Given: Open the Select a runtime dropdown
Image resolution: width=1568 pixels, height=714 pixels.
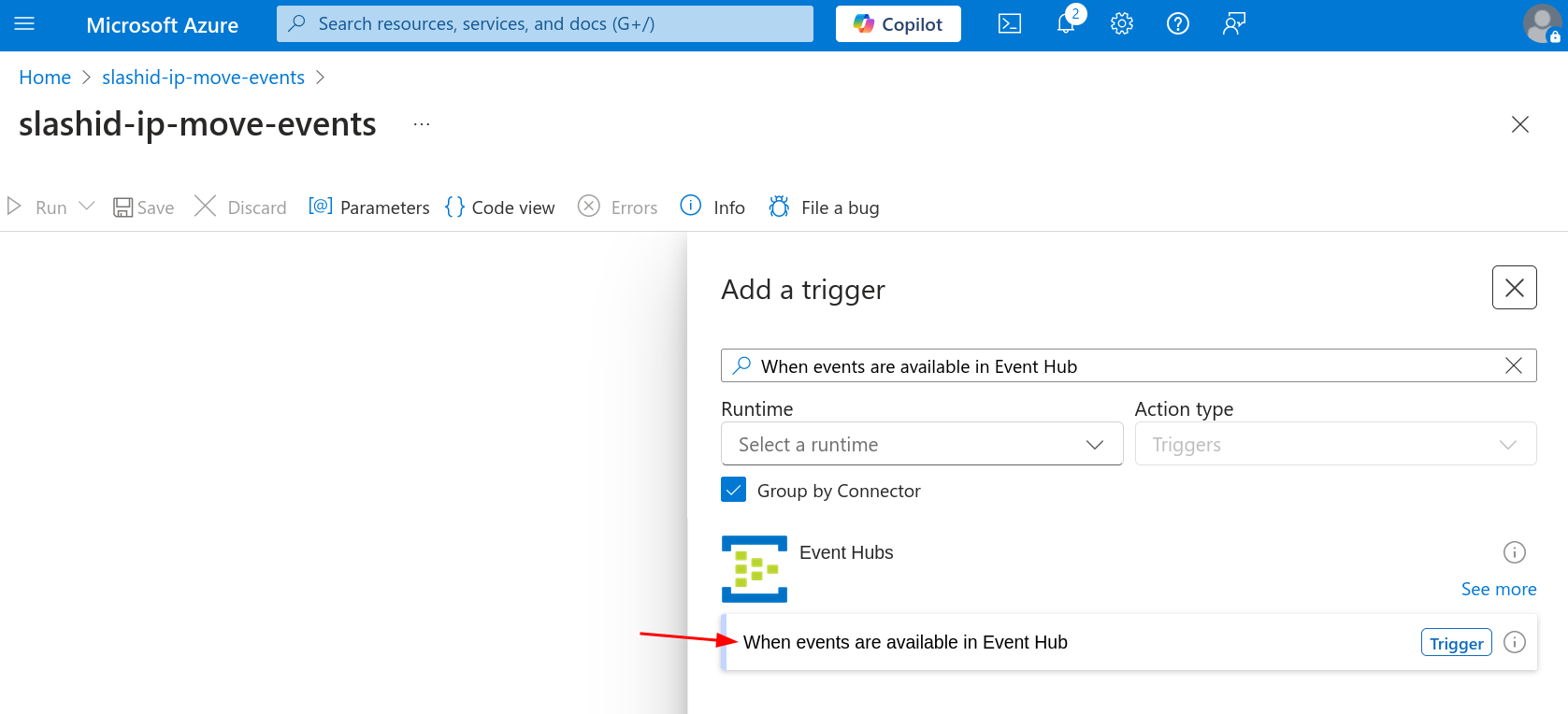Looking at the screenshot, I should (922, 444).
